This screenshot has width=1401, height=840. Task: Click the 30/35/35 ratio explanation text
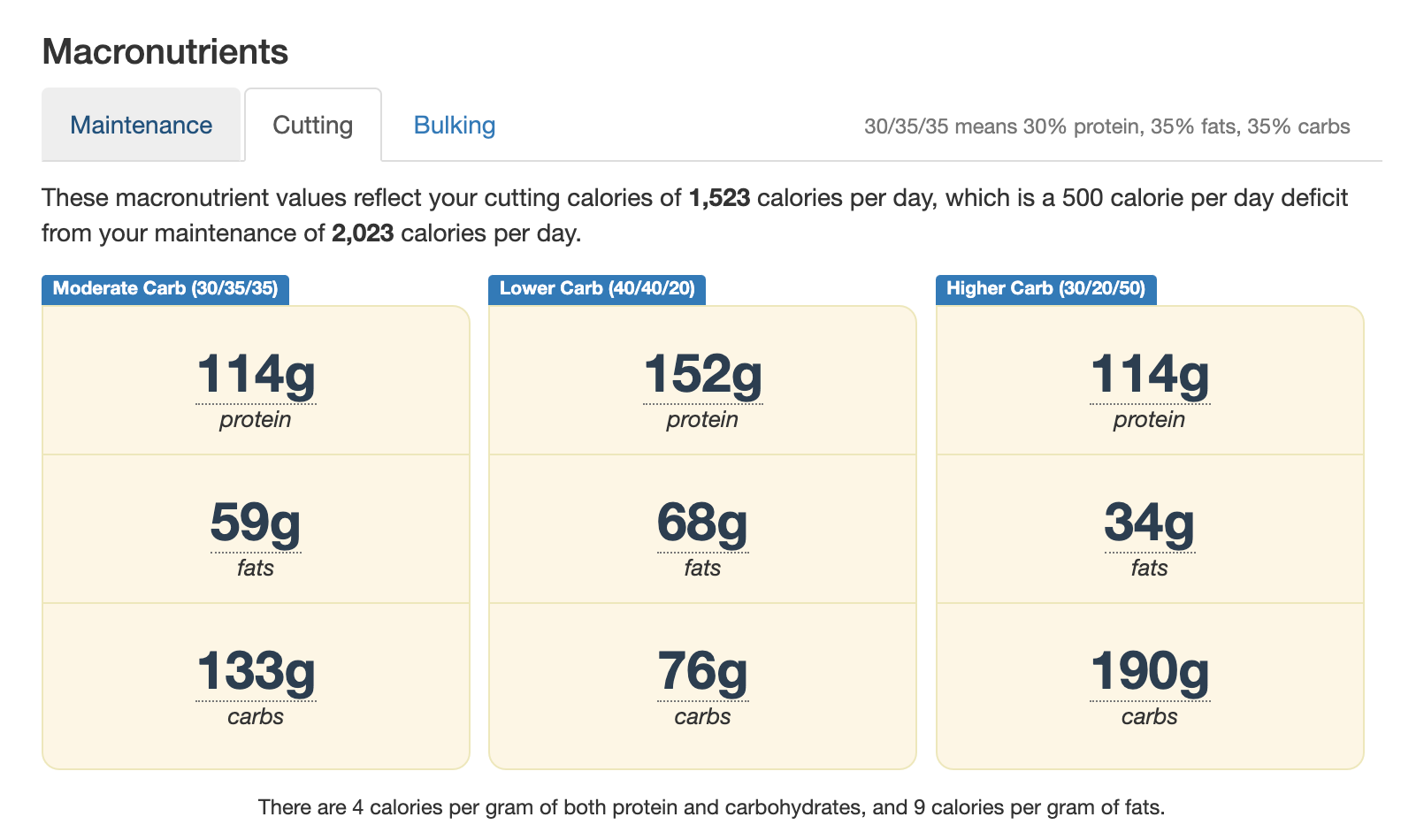tap(1106, 126)
